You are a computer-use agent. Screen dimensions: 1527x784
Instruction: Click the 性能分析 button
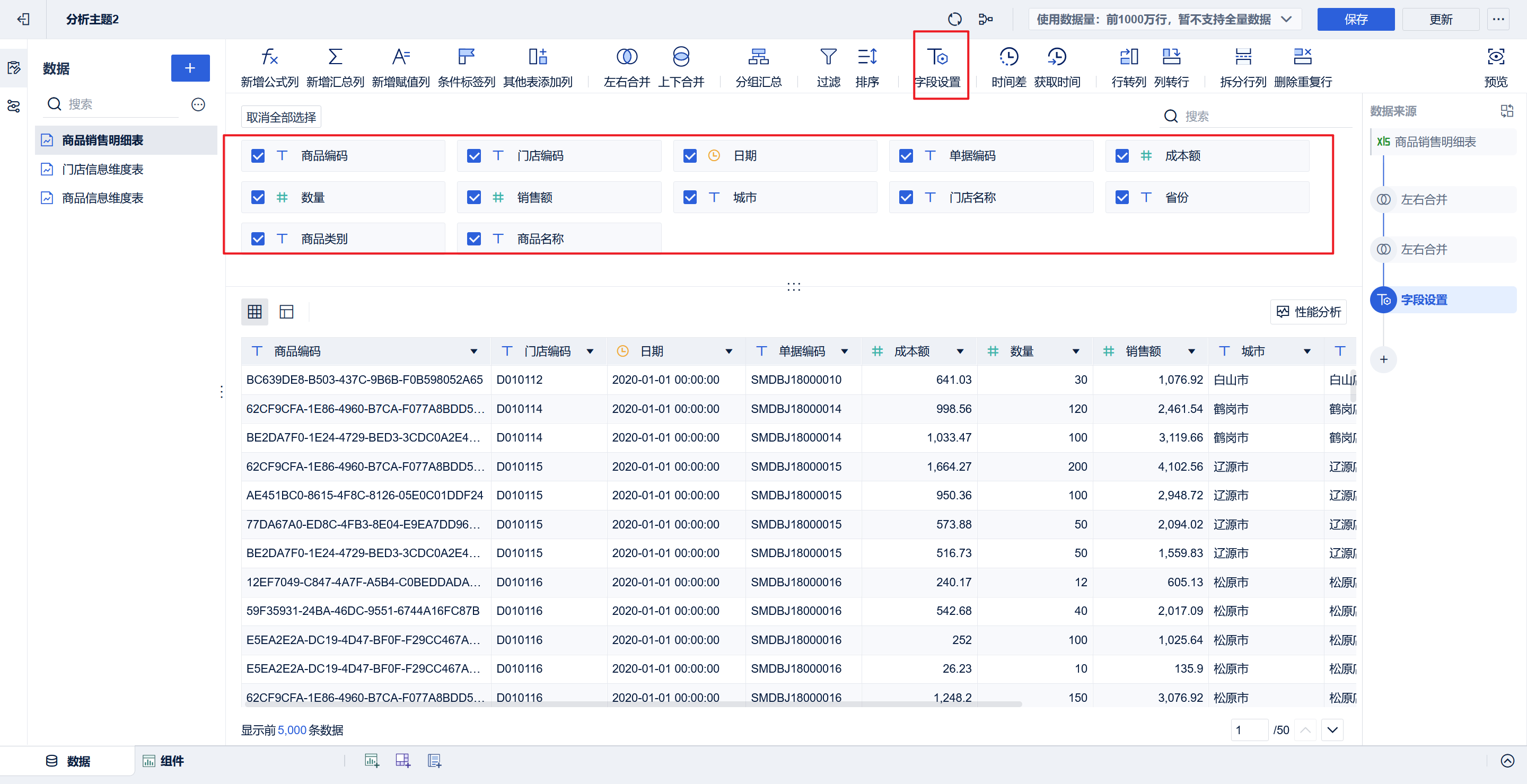(1308, 312)
